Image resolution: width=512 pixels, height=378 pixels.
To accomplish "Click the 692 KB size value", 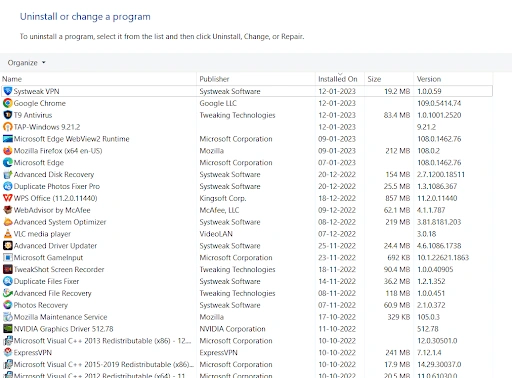I will (x=398, y=258).
